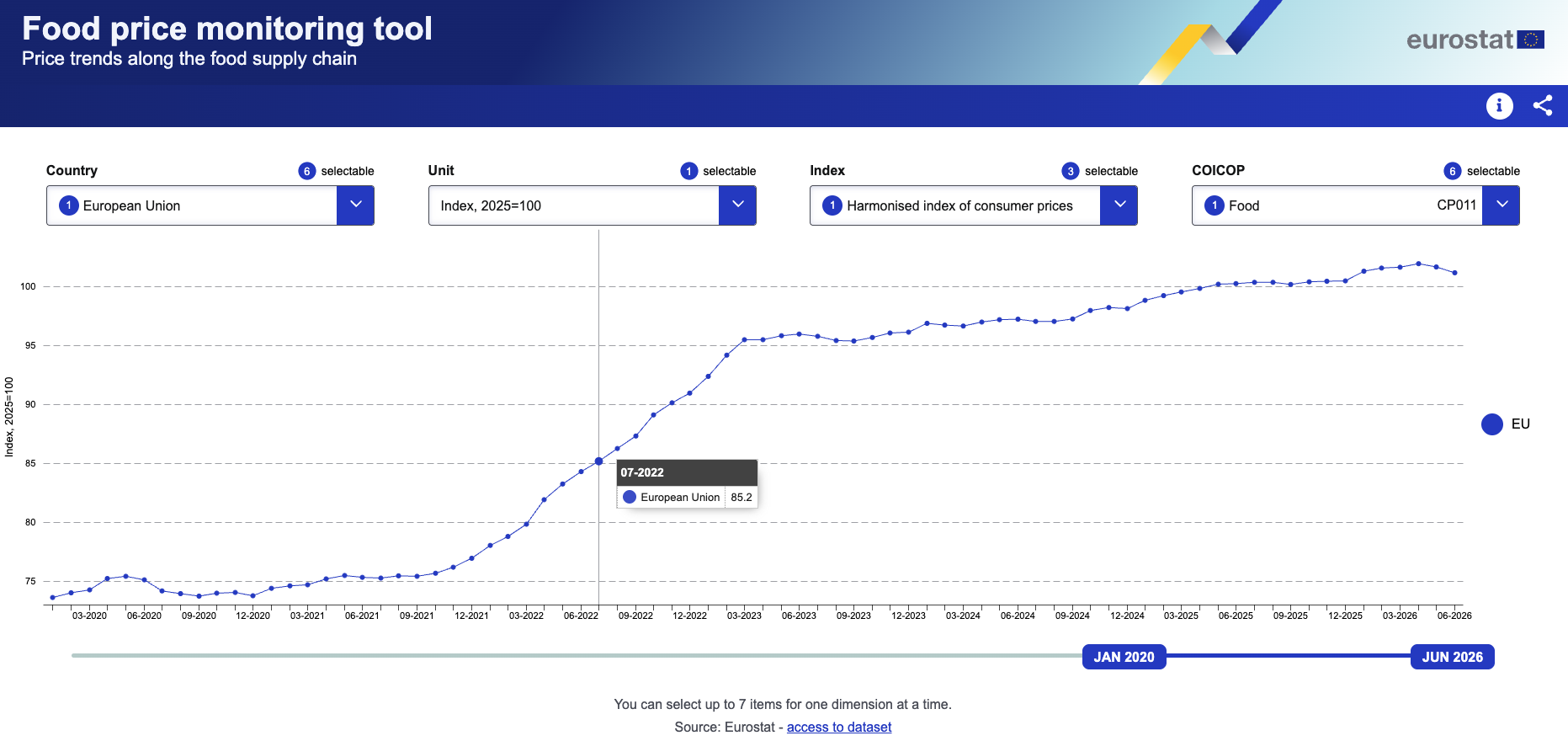Click the EU legend circle marker

coord(1492,424)
